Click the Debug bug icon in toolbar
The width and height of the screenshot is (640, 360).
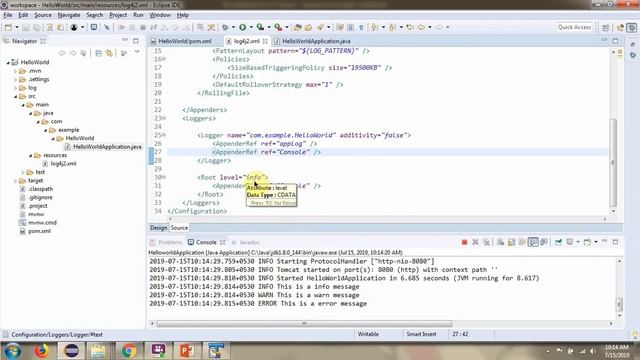(225, 27)
